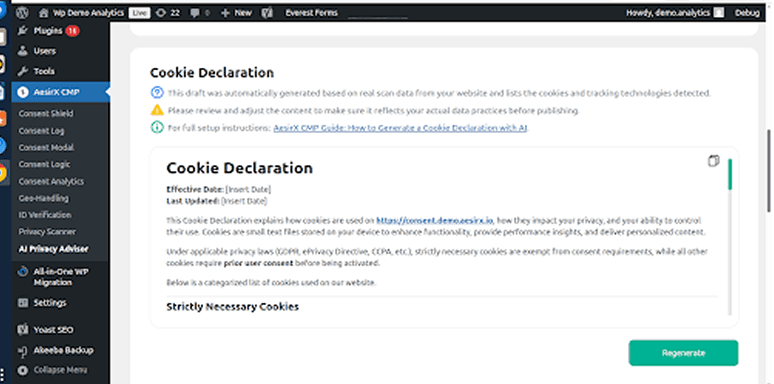Select the AesirX CMP menu

(60, 92)
